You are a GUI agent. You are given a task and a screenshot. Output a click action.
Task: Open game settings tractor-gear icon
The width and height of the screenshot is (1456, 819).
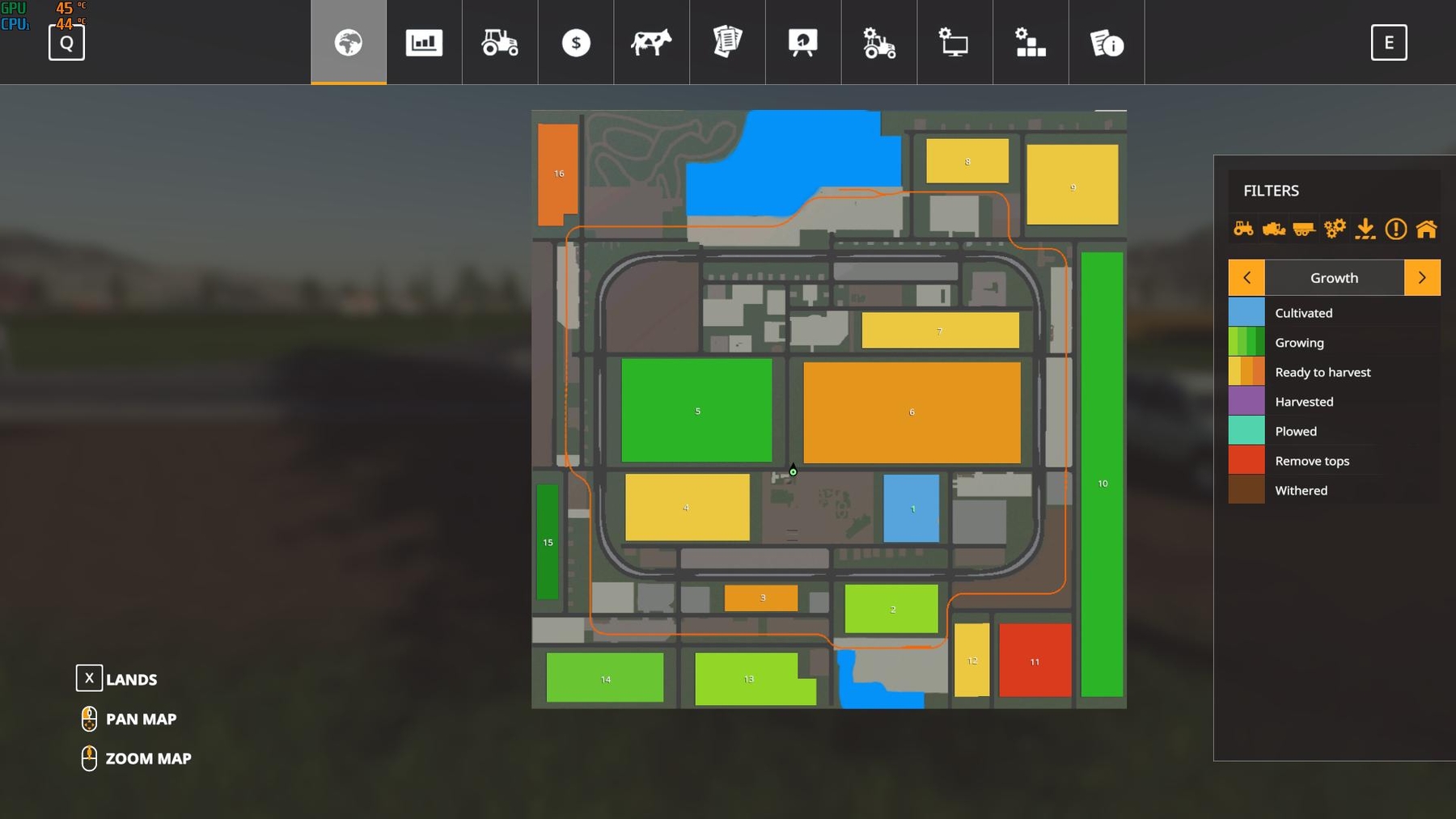pyautogui.click(x=879, y=42)
